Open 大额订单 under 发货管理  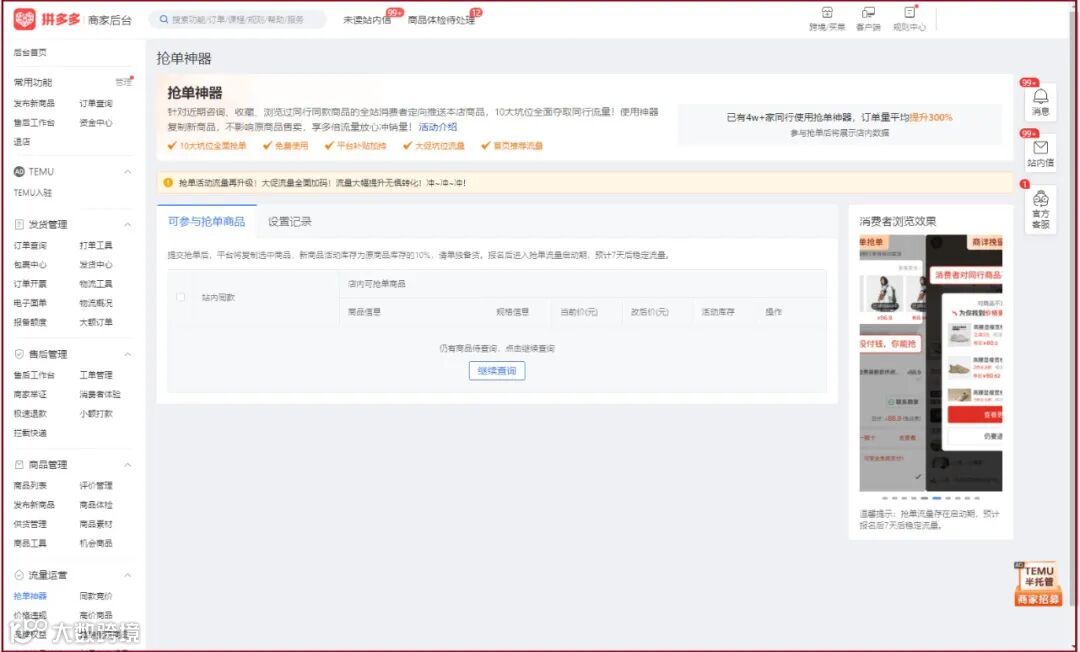pos(96,322)
